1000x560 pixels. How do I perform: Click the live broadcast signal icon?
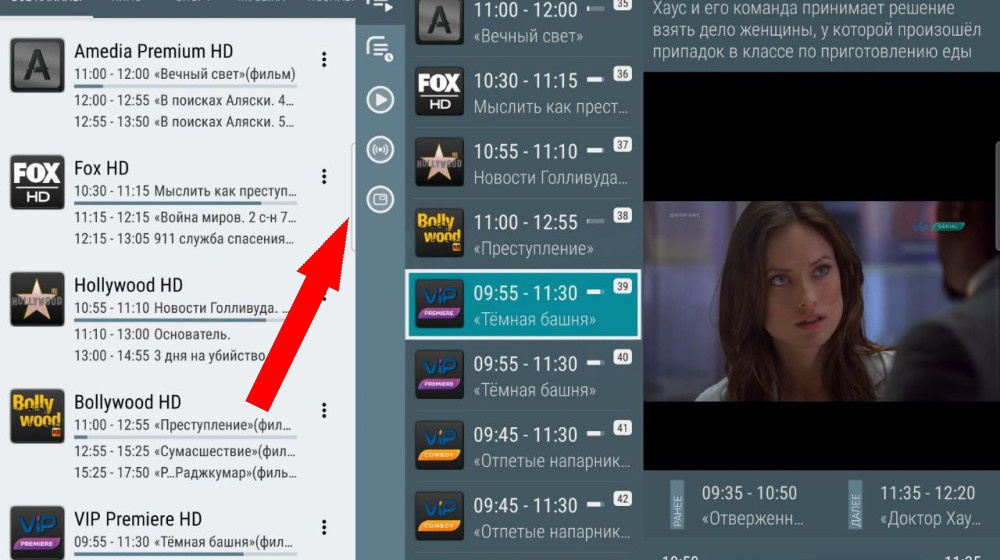pyautogui.click(x=380, y=150)
